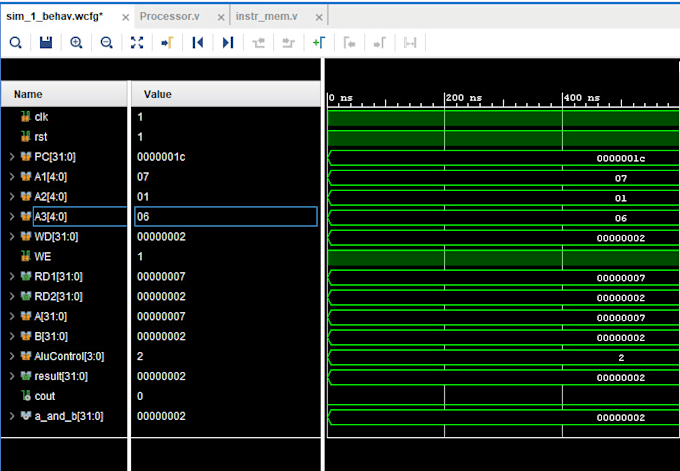Expand the PC[31:0] signal bus
Screen dimensions: 680x471
[12, 158]
